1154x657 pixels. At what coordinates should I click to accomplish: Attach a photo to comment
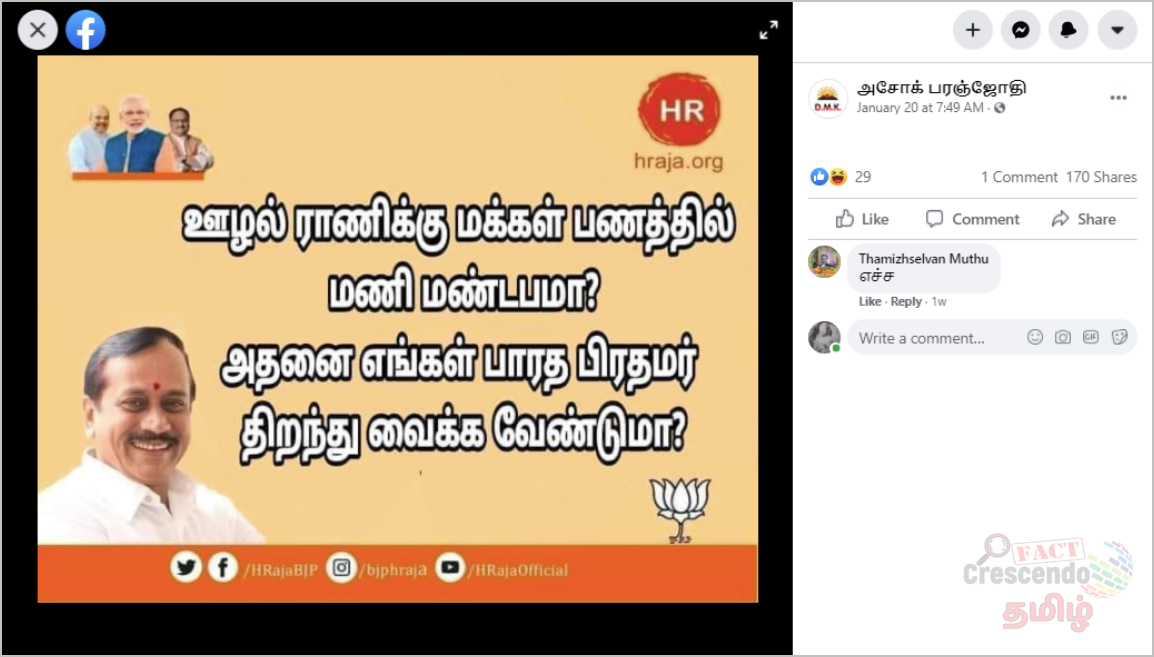(1062, 337)
